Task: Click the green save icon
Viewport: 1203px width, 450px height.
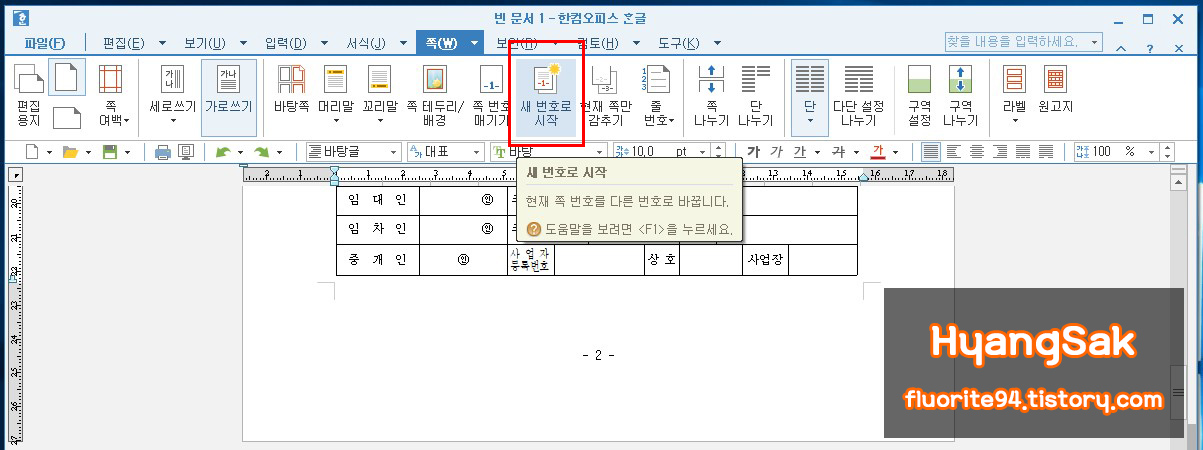Action: (x=110, y=152)
